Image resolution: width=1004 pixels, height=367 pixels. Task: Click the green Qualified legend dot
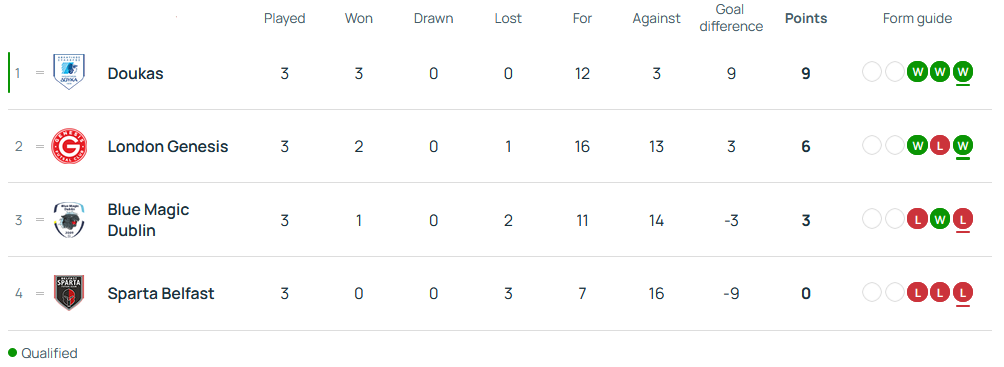pos(12,353)
